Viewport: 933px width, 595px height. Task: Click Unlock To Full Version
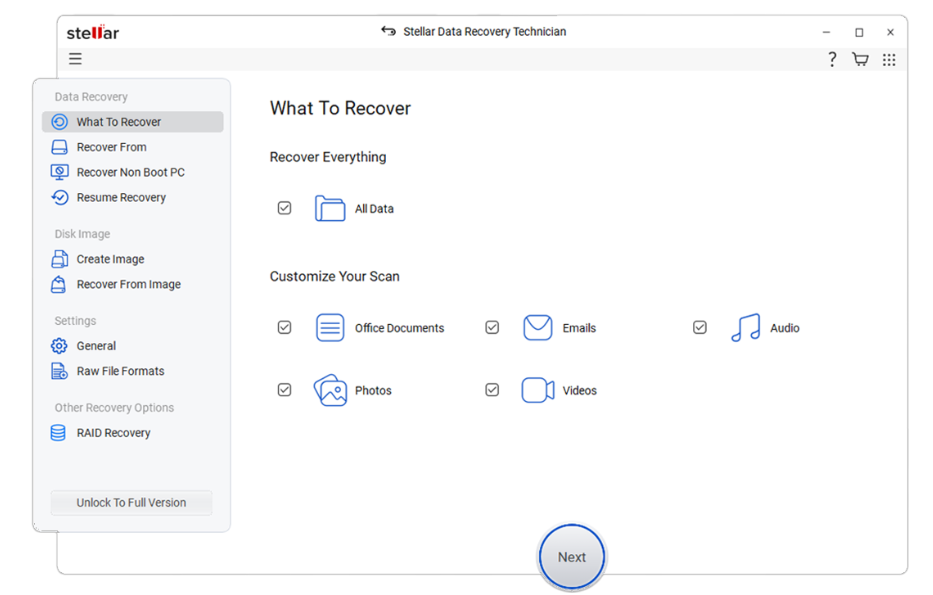(x=131, y=502)
